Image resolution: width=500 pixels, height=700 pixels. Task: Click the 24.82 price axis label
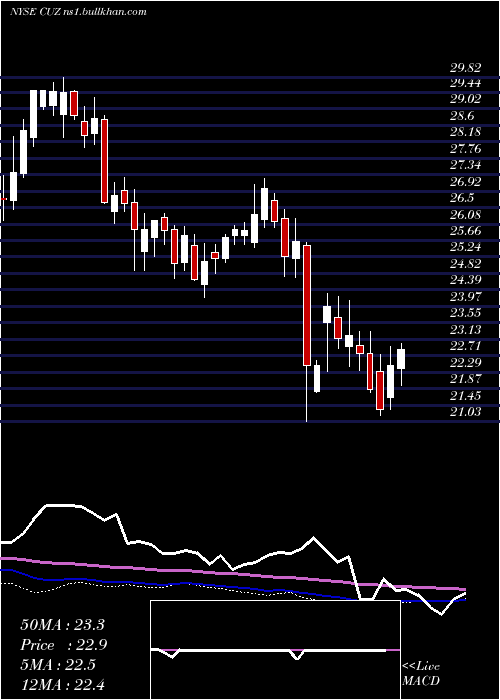(466, 264)
